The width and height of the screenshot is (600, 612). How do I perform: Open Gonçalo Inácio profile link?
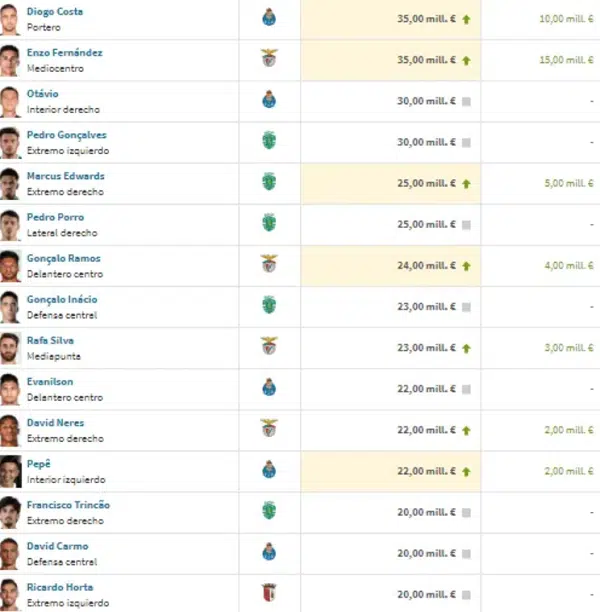62,299
